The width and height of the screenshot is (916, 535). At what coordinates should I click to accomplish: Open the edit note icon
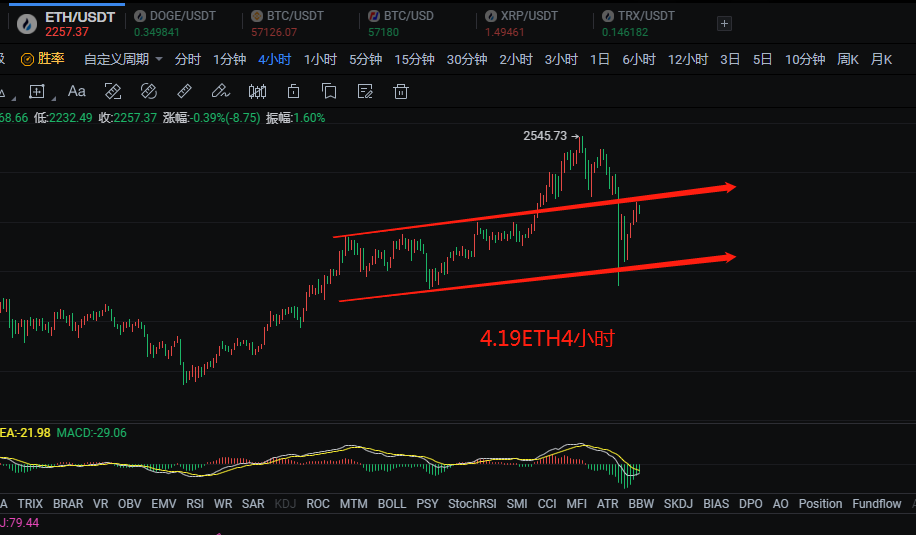coord(365,92)
